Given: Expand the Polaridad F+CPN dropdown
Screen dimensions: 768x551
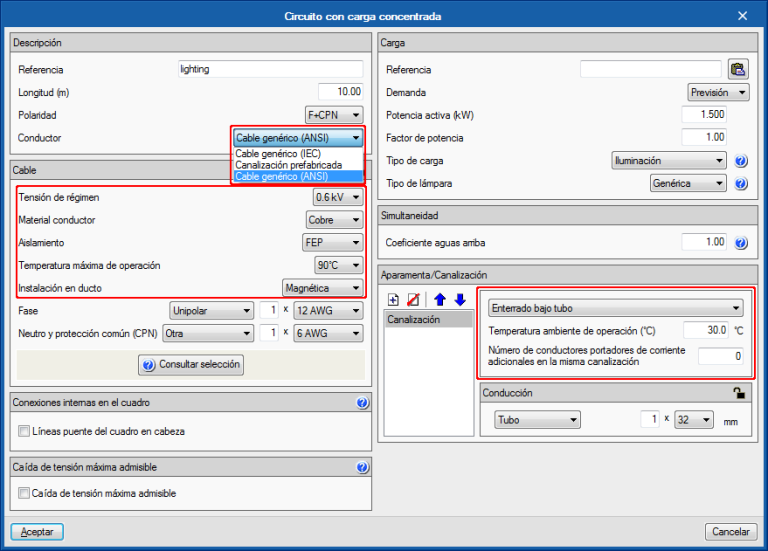Looking at the screenshot, I should (x=334, y=115).
